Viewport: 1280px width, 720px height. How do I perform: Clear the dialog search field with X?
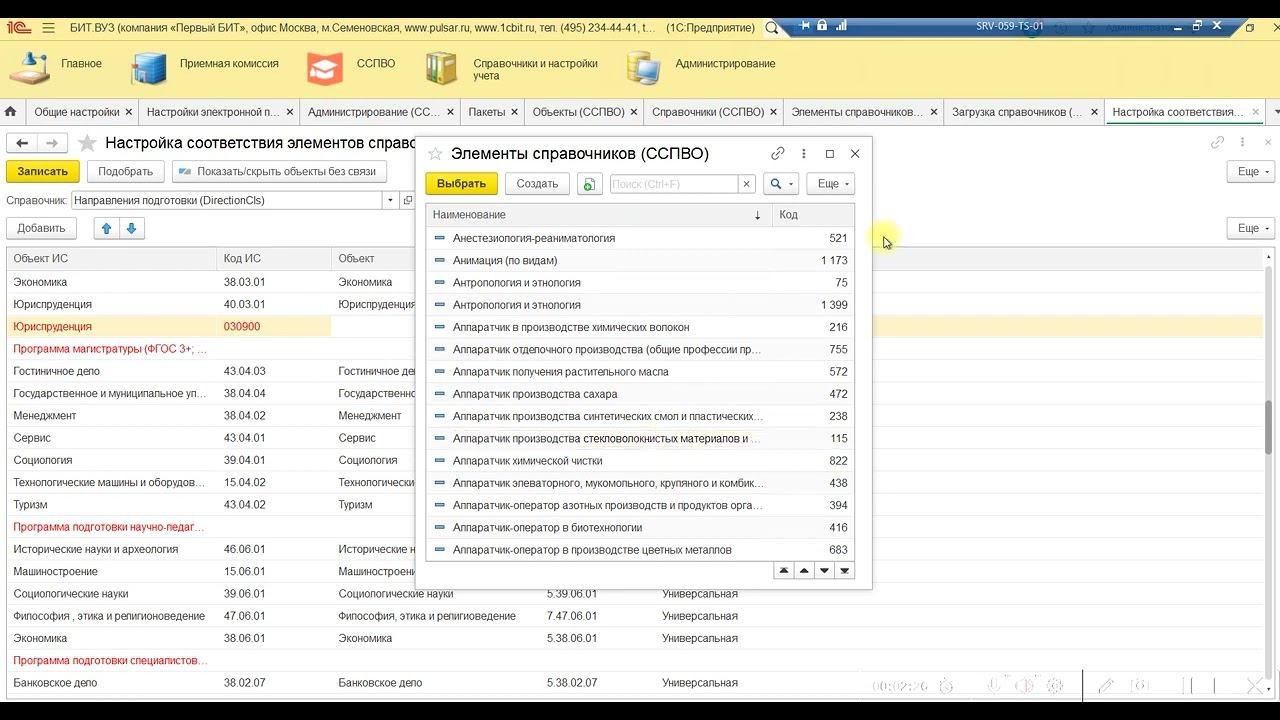[x=746, y=184]
